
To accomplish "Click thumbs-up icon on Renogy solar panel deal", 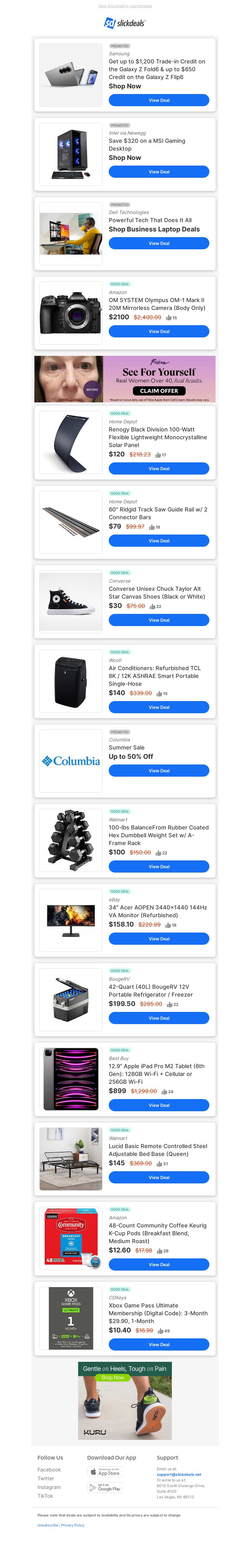I will [157, 455].
